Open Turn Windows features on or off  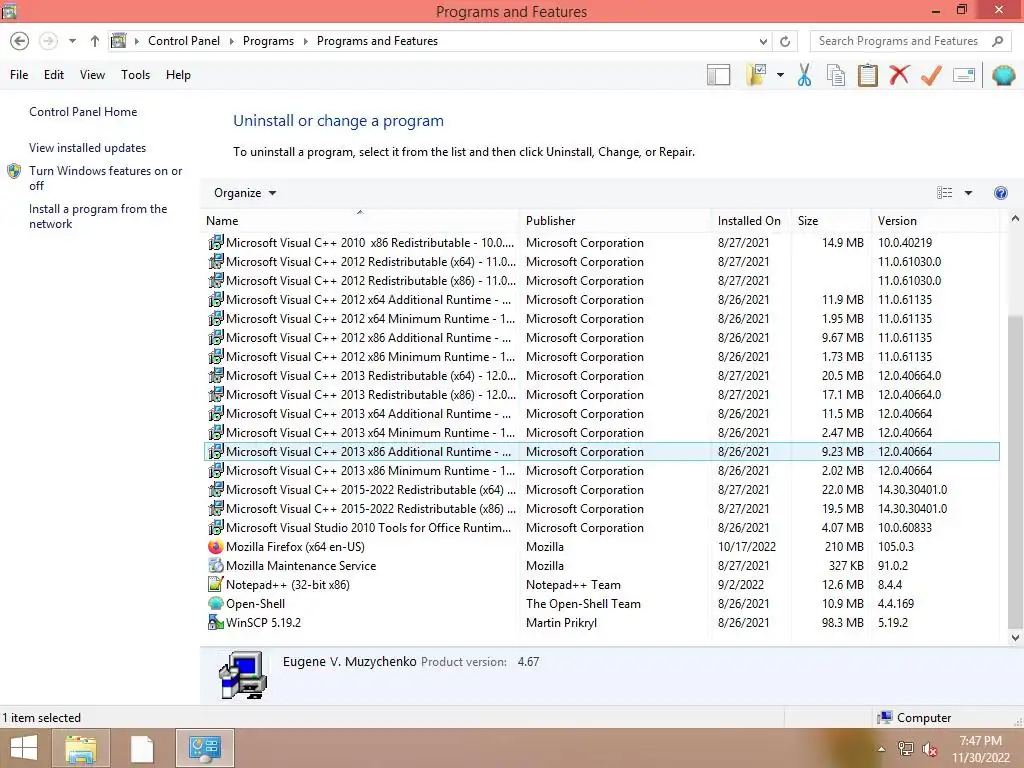click(105, 178)
